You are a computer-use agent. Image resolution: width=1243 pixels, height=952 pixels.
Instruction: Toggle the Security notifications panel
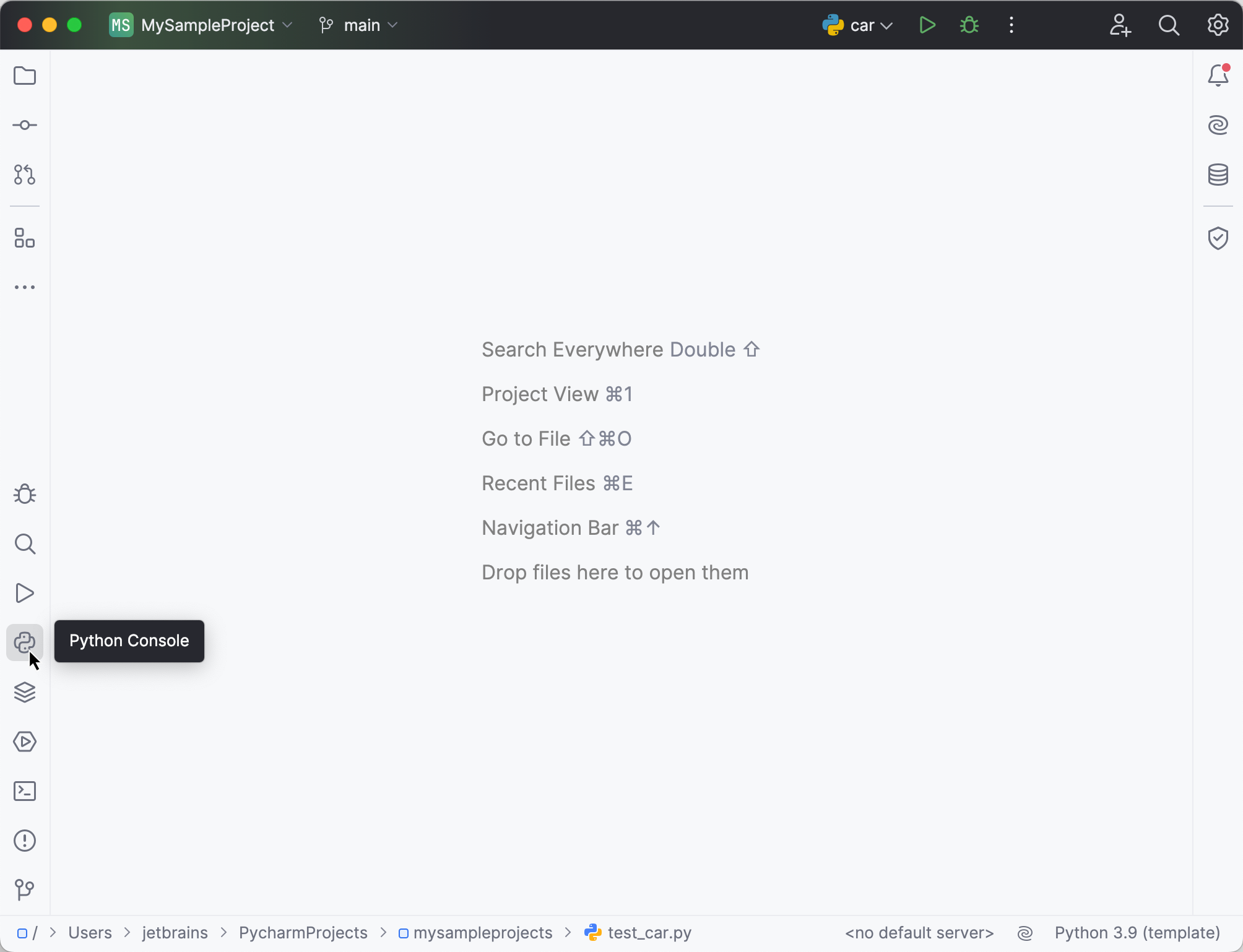point(1220,237)
